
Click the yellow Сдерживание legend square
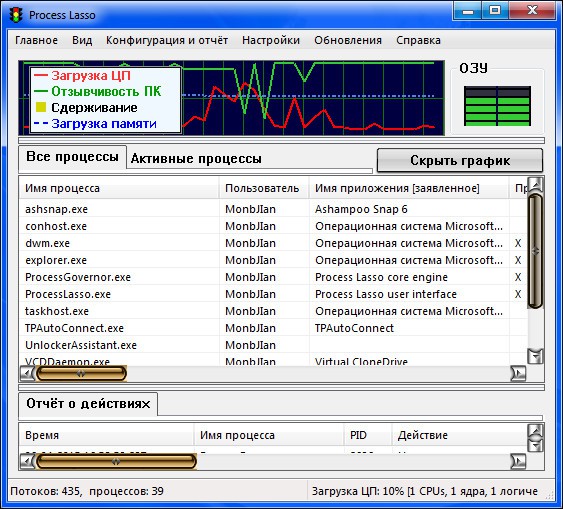[x=41, y=107]
